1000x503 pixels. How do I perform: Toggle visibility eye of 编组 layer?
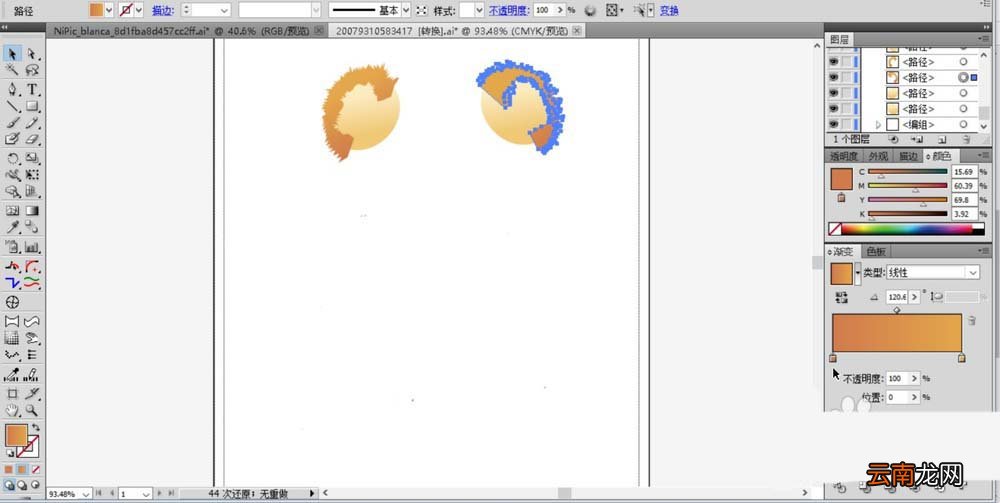click(x=834, y=124)
